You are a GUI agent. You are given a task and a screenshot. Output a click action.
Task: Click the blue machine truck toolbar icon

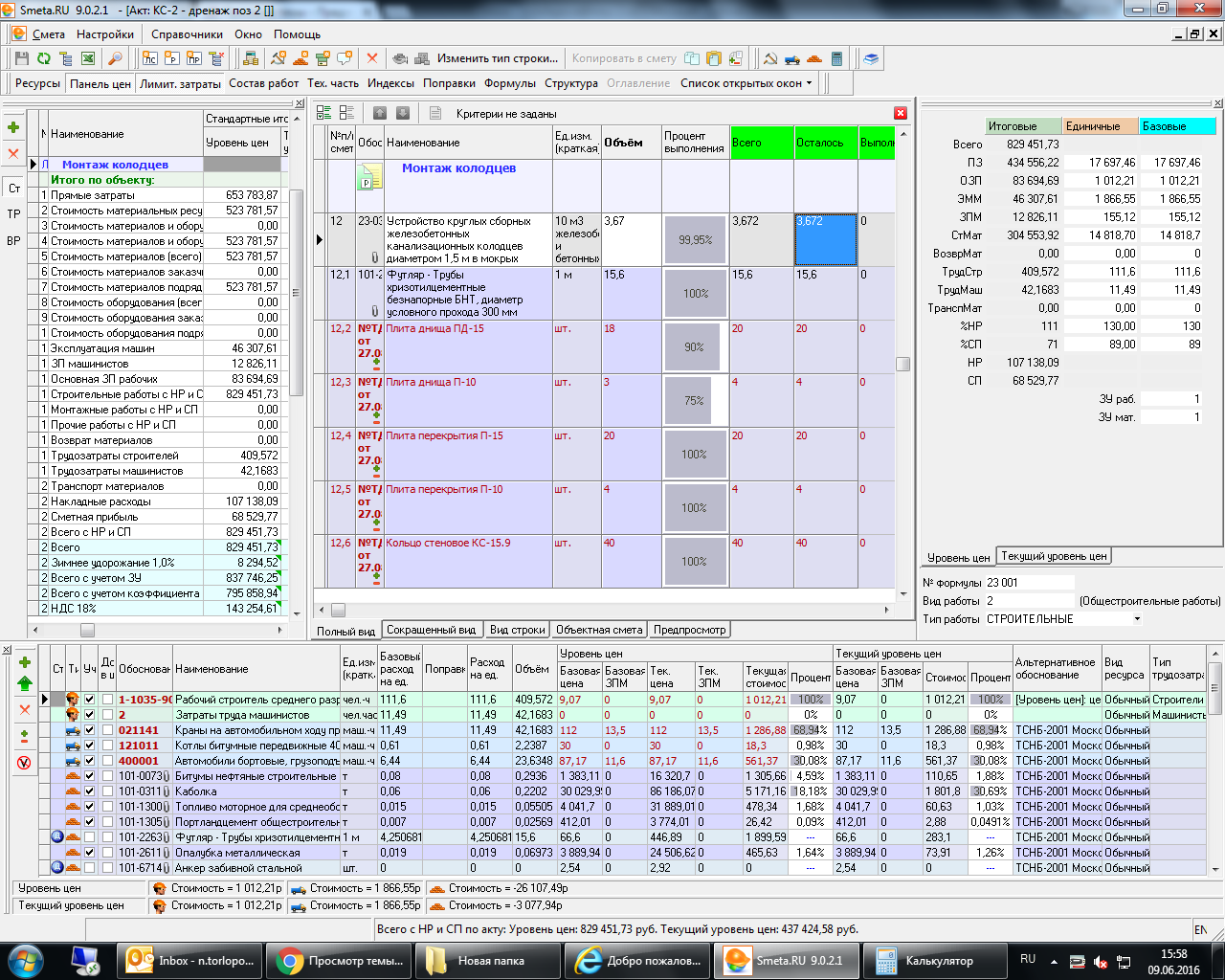point(792,58)
